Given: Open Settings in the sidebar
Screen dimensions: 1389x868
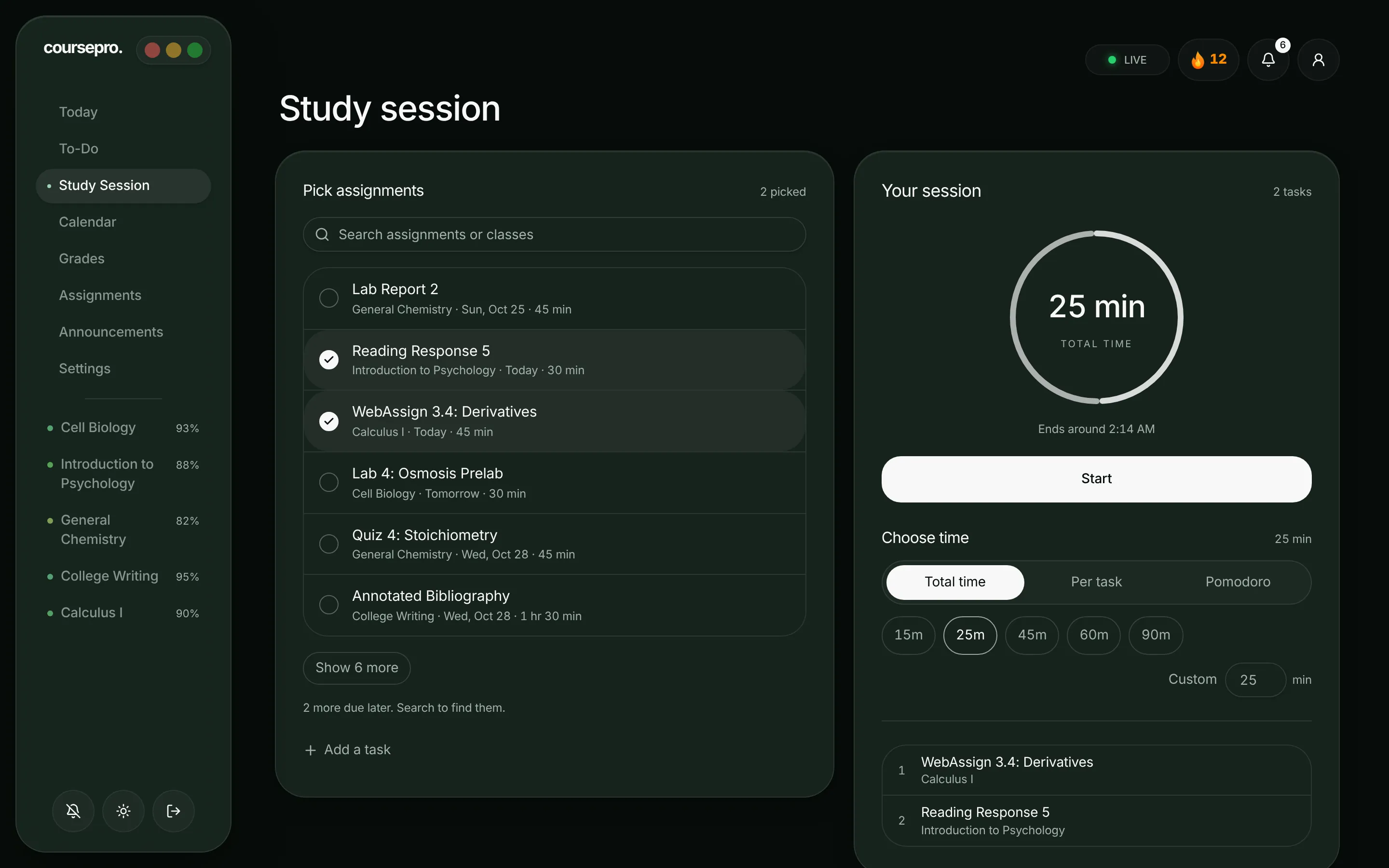Looking at the screenshot, I should point(123,369).
